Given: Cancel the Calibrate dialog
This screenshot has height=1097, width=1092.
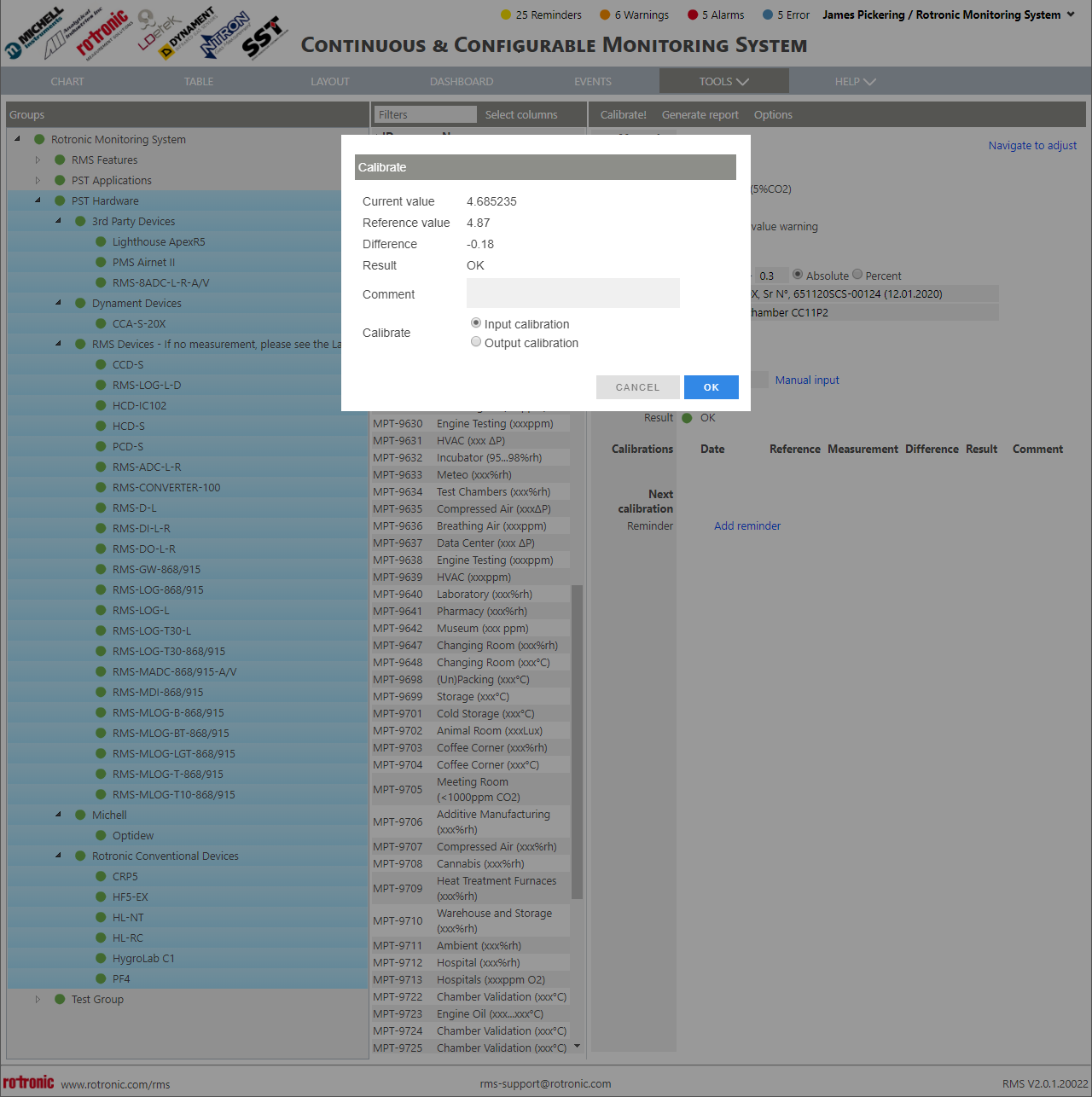Looking at the screenshot, I should [638, 387].
